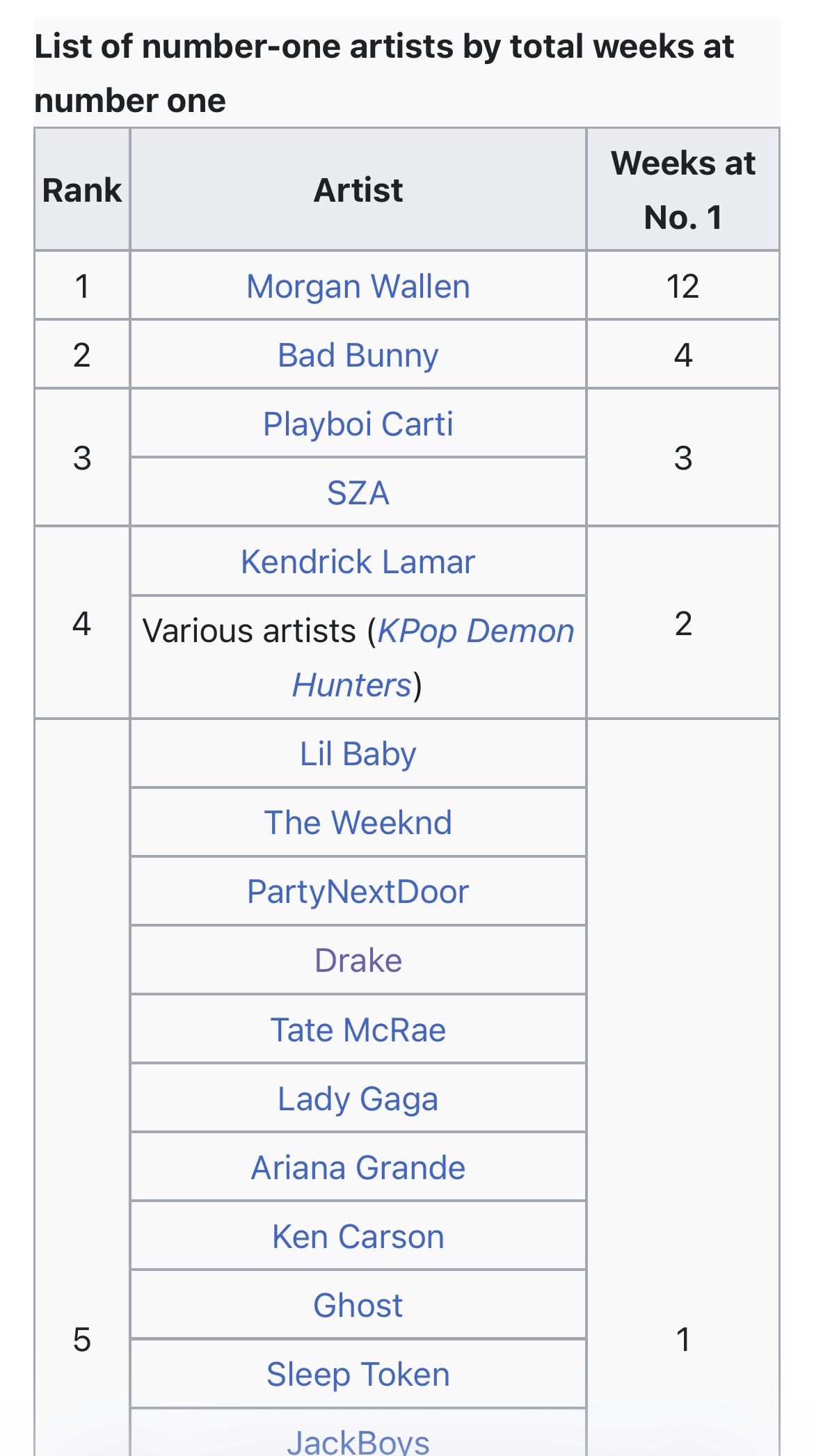814x1456 pixels.
Task: Open the Lady Gaga link
Action: pyautogui.click(x=358, y=1100)
